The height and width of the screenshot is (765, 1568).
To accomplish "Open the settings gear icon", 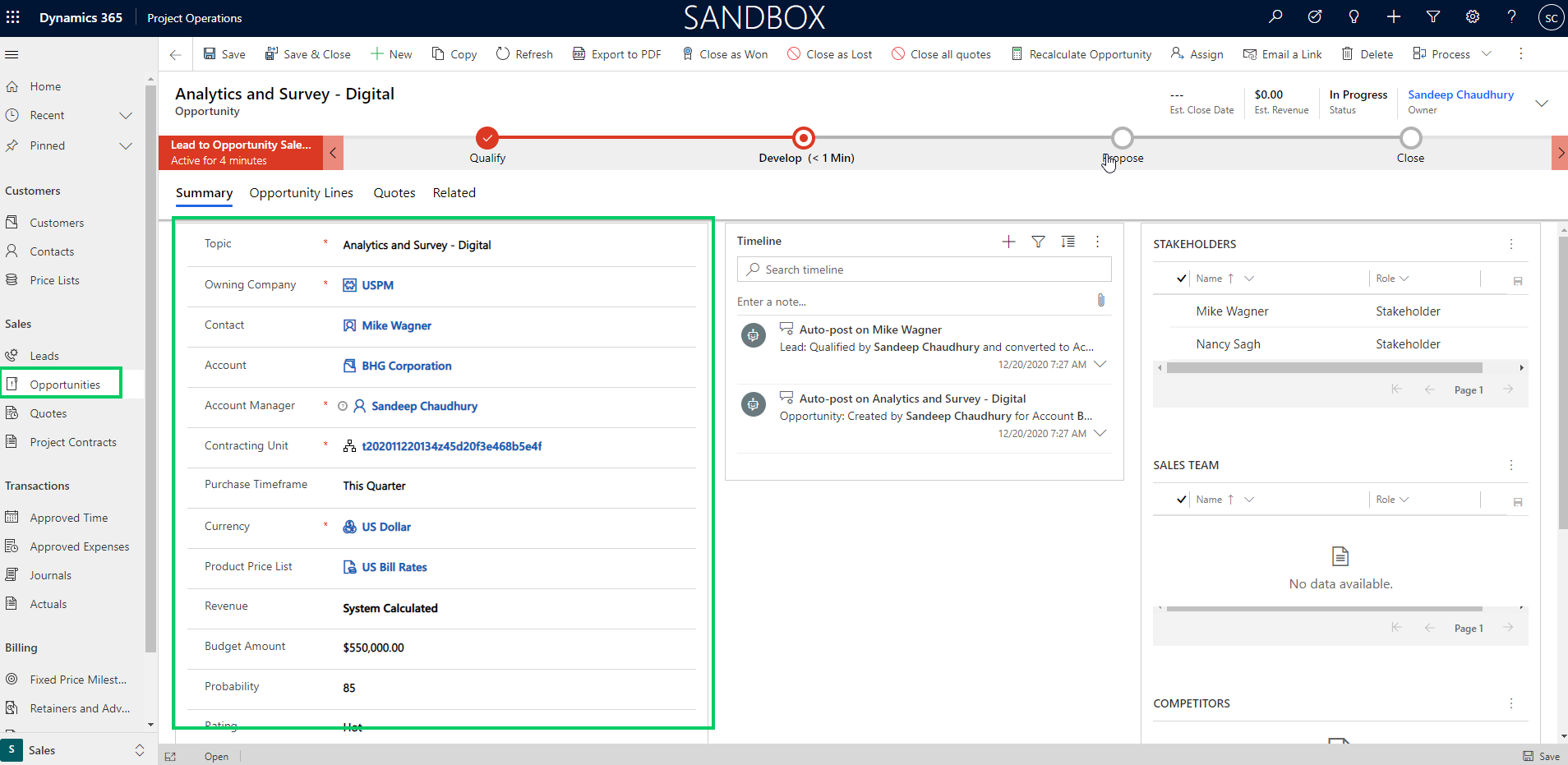I will [1473, 17].
